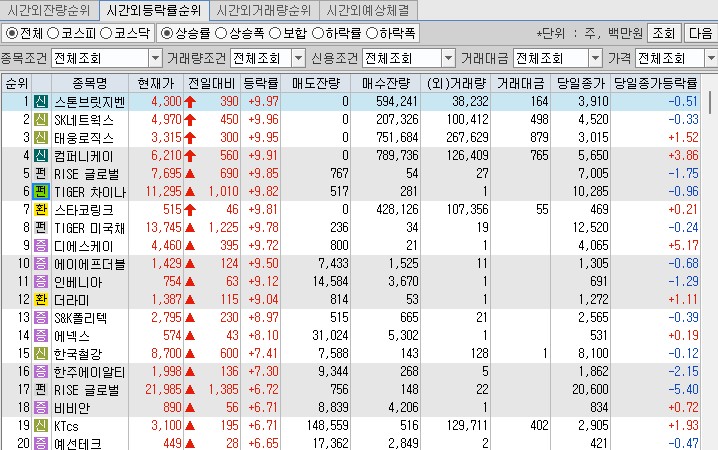Image resolution: width=718 pixels, height=450 pixels.
Task: Click the 펀 badge for RISE 글로벌 ranked 17
Action: [x=41, y=390]
